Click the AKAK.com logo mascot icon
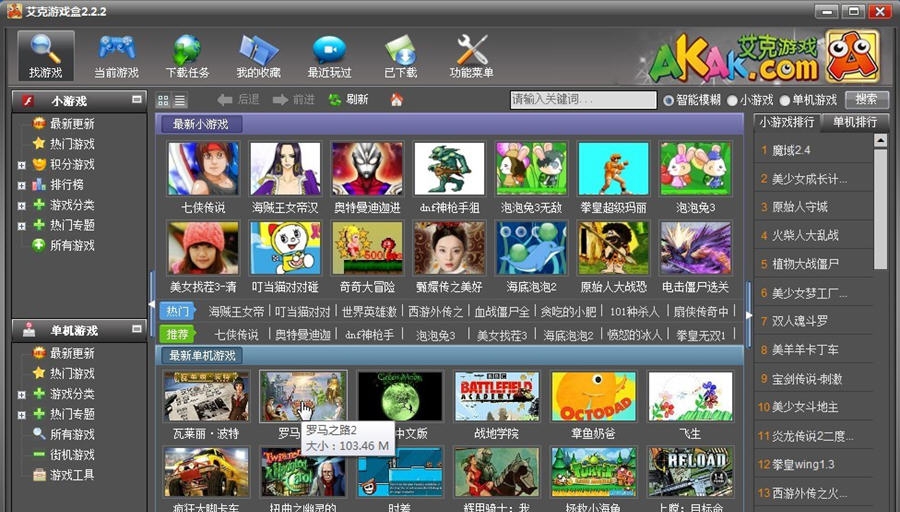900x512 pixels. pos(852,56)
